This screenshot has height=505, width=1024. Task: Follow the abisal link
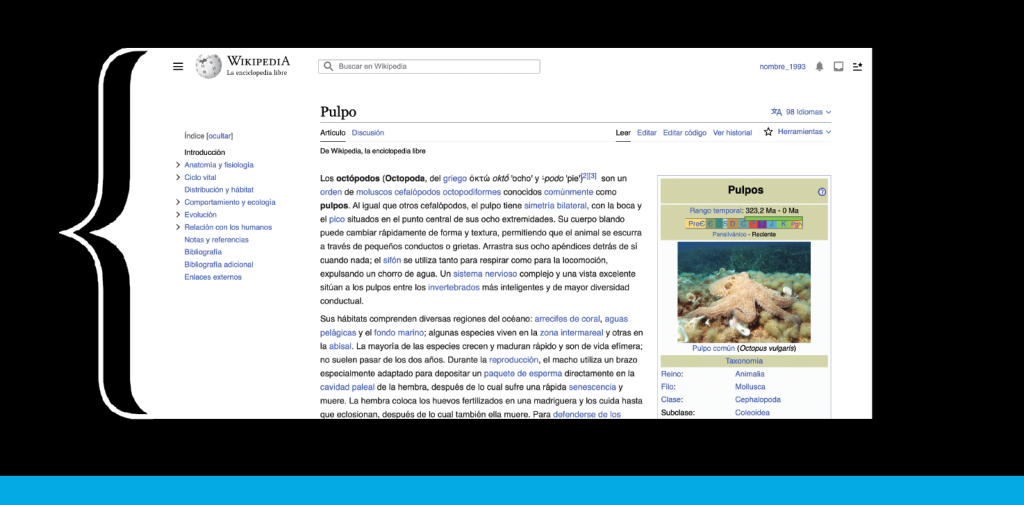pos(340,346)
